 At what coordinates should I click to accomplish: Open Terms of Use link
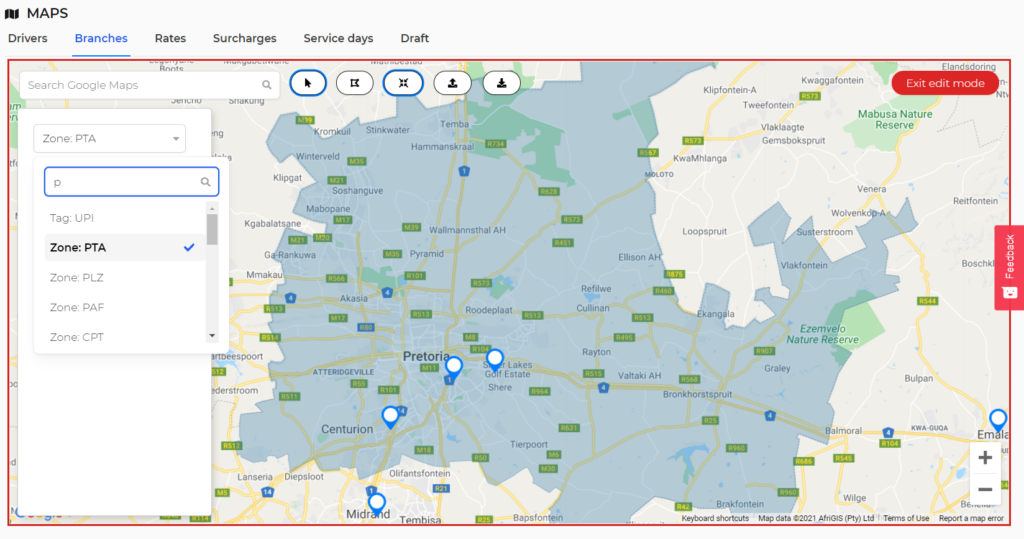coord(906,518)
